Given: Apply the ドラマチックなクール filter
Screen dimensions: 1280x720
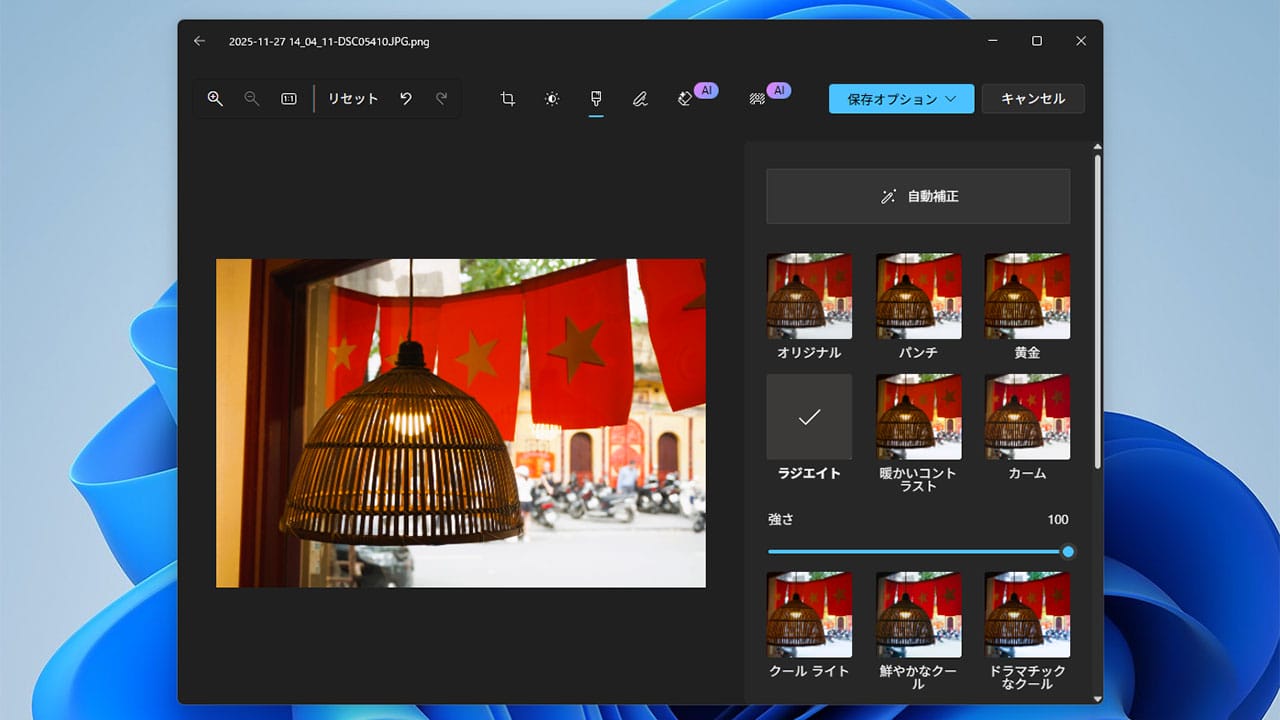Looking at the screenshot, I should tap(1027, 614).
